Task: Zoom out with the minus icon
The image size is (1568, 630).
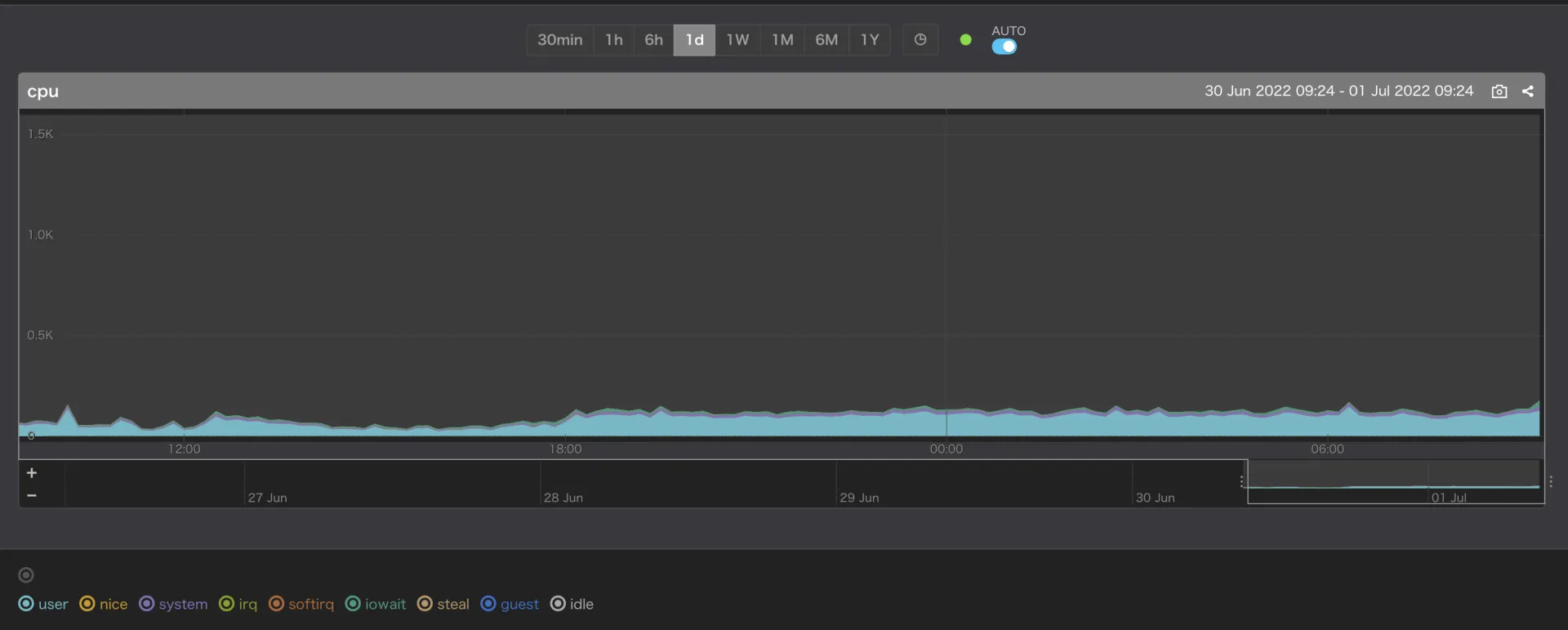Action: click(x=32, y=495)
